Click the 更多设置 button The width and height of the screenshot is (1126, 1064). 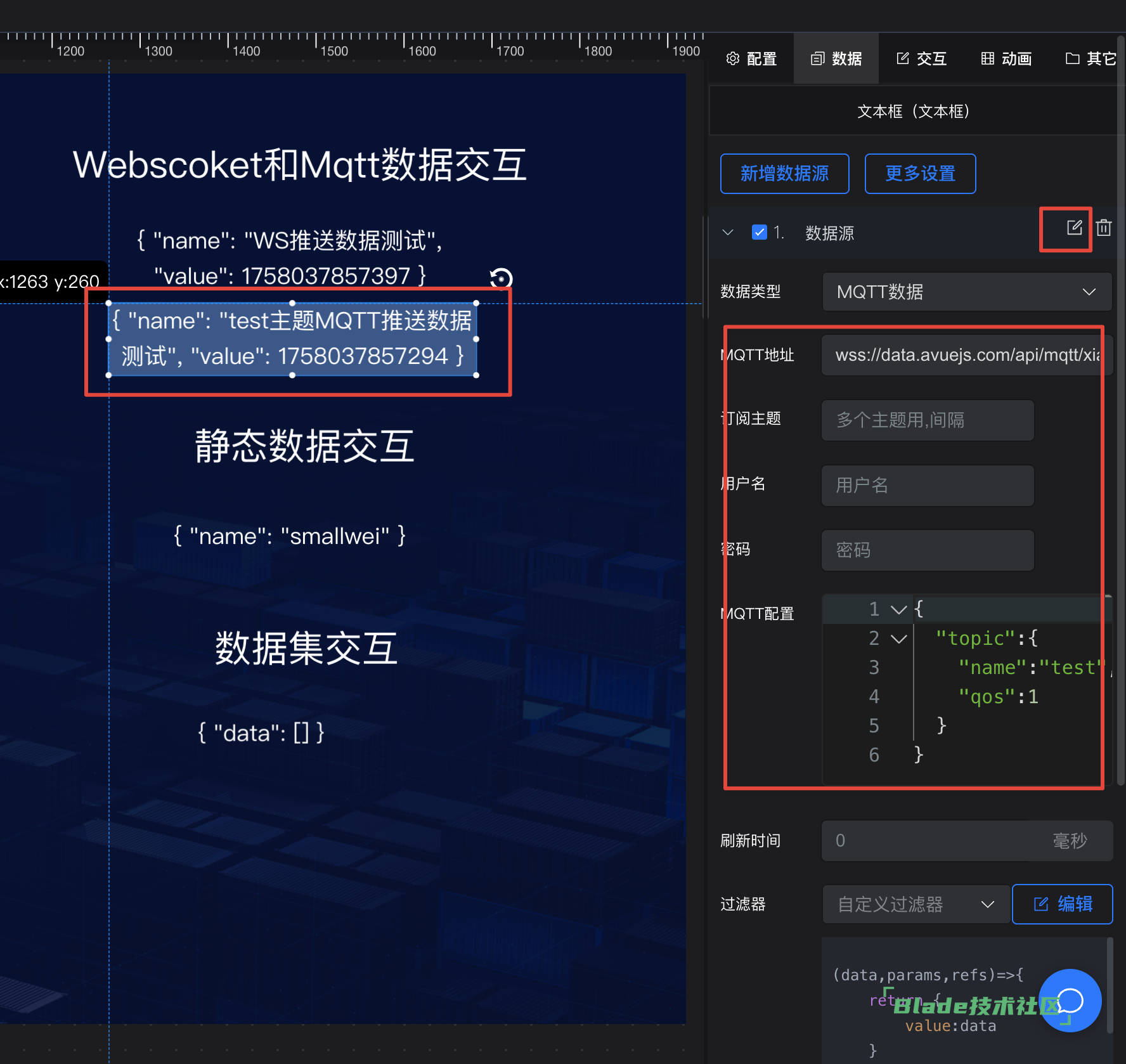click(921, 174)
